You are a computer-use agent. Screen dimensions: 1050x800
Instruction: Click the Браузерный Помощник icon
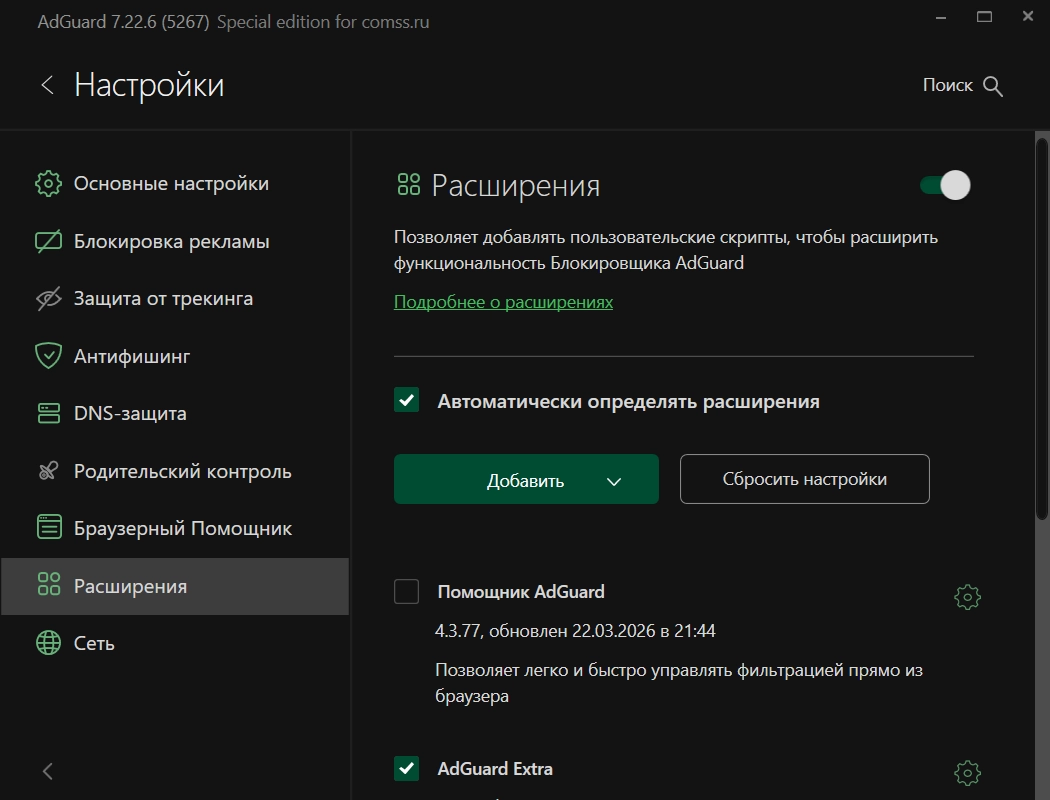tap(48, 528)
